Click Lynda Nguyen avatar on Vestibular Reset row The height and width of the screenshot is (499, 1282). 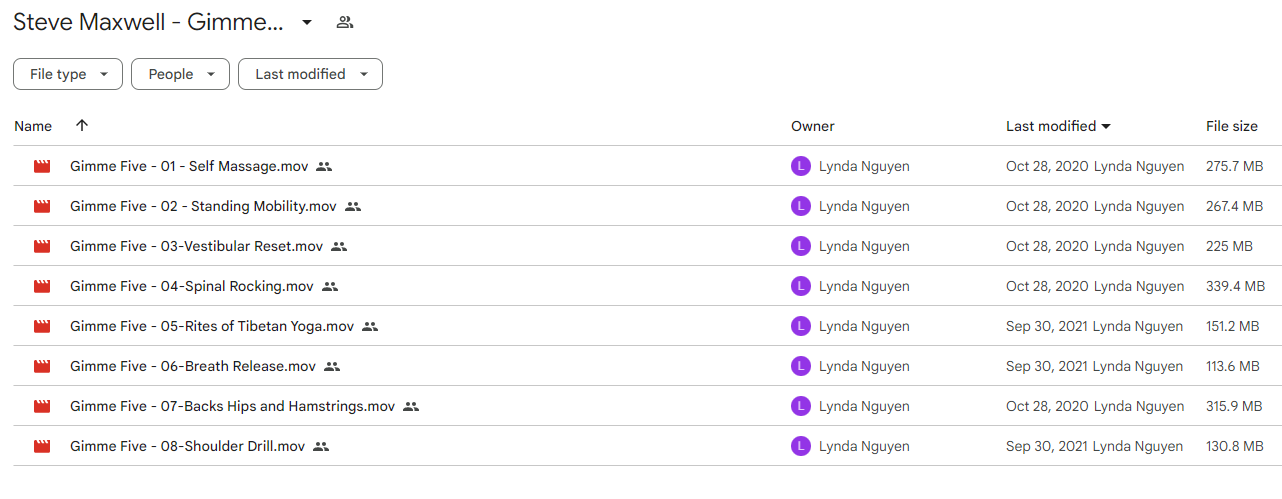click(800, 246)
